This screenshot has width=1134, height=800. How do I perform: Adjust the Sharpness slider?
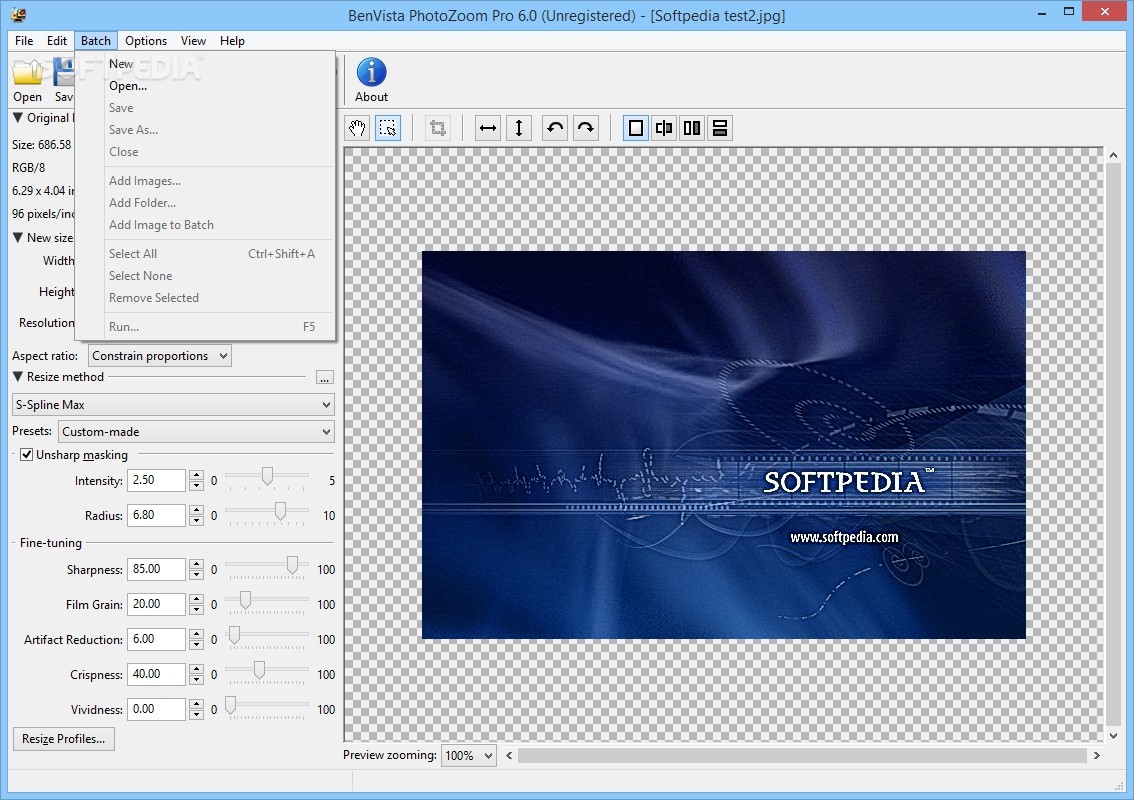pyautogui.click(x=292, y=565)
